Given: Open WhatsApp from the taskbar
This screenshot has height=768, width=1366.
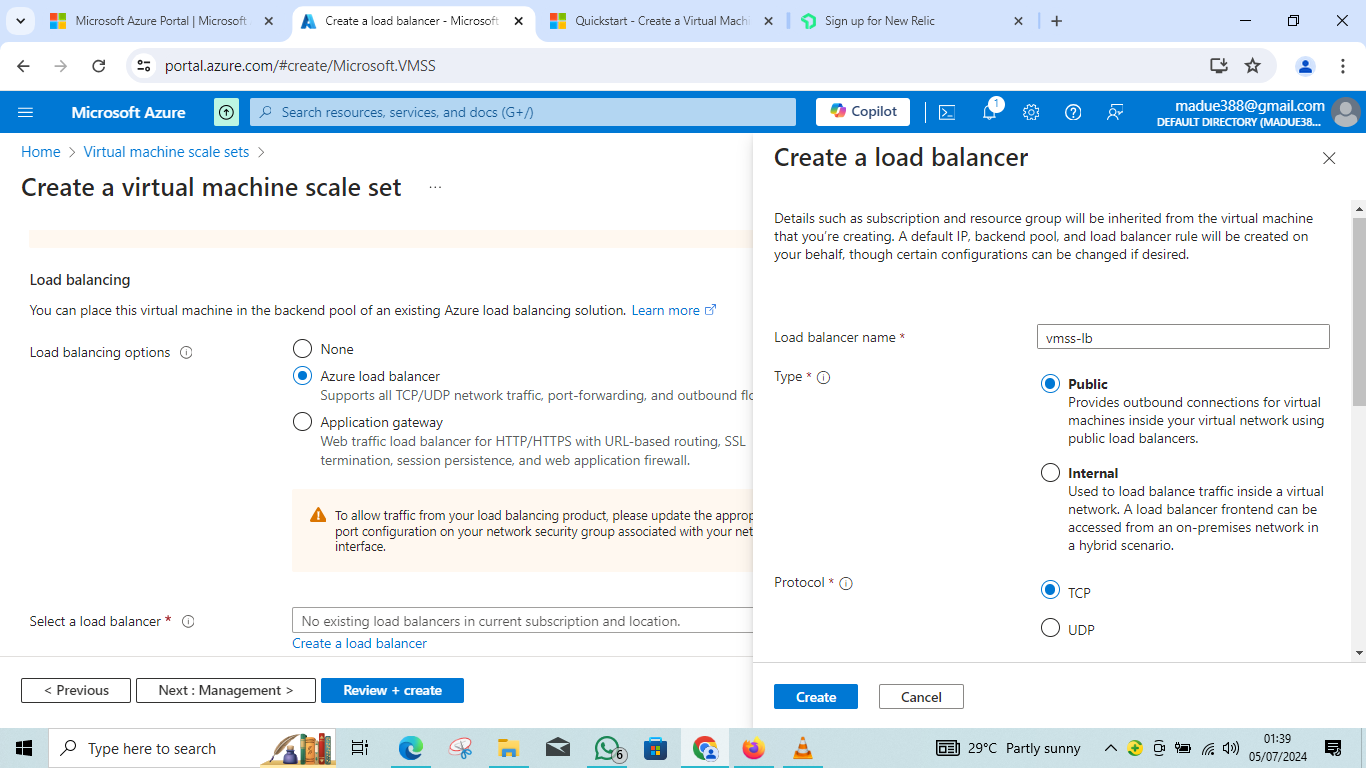Looking at the screenshot, I should (x=608, y=748).
